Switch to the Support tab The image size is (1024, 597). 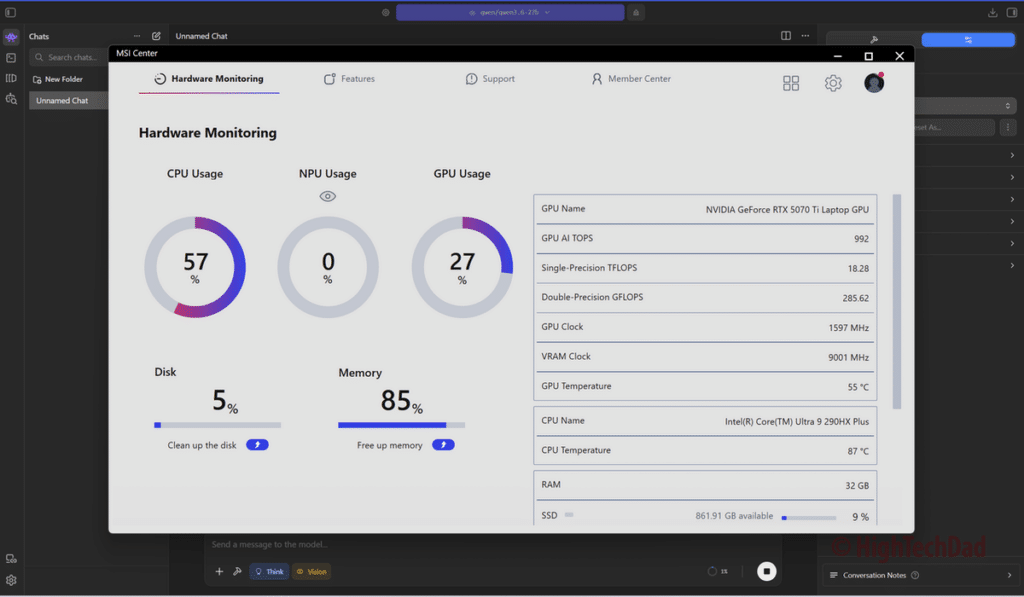click(490, 79)
